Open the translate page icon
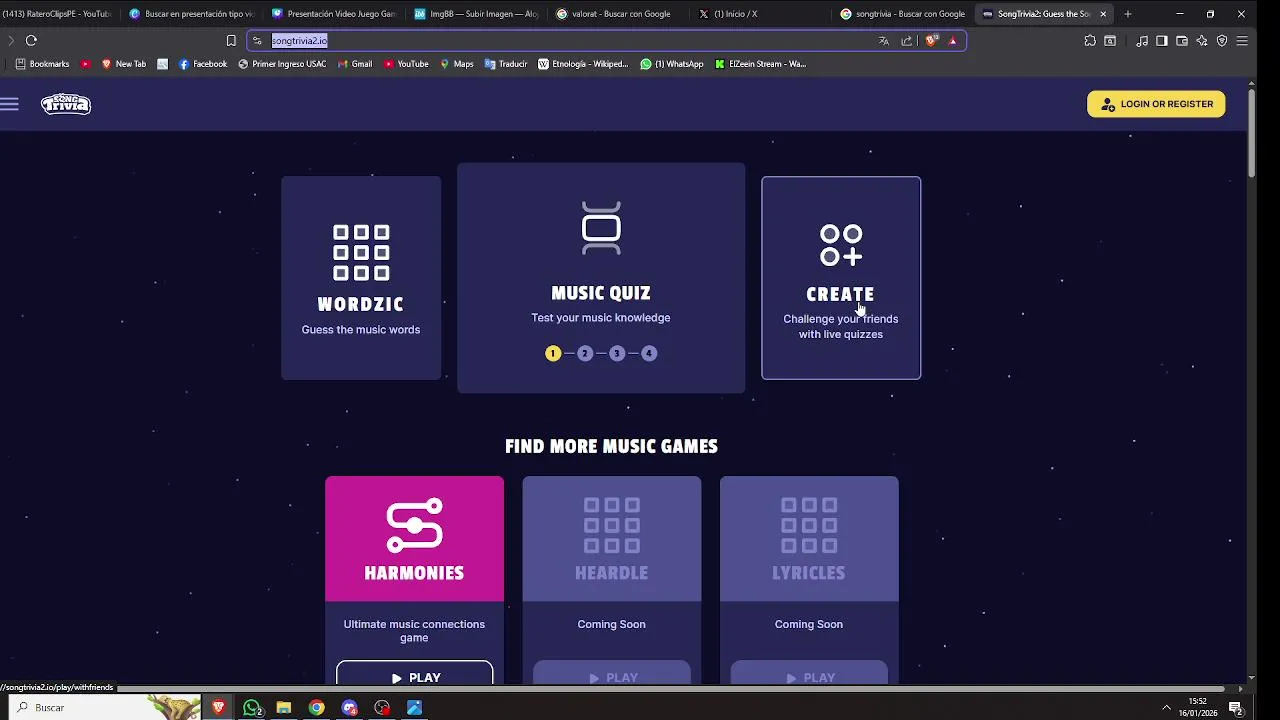 [884, 41]
